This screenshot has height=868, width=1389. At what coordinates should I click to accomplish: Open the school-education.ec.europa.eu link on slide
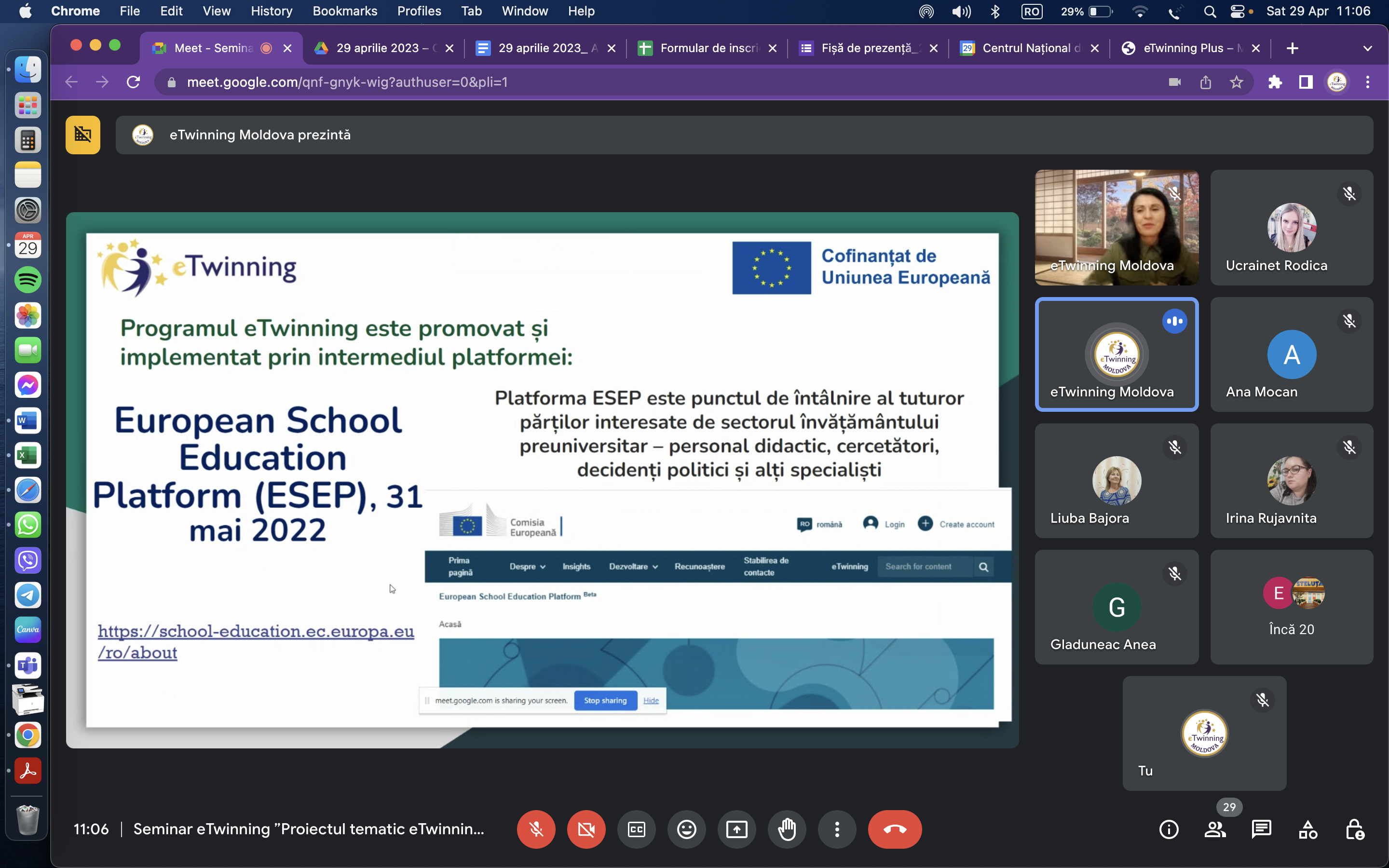pos(256,641)
